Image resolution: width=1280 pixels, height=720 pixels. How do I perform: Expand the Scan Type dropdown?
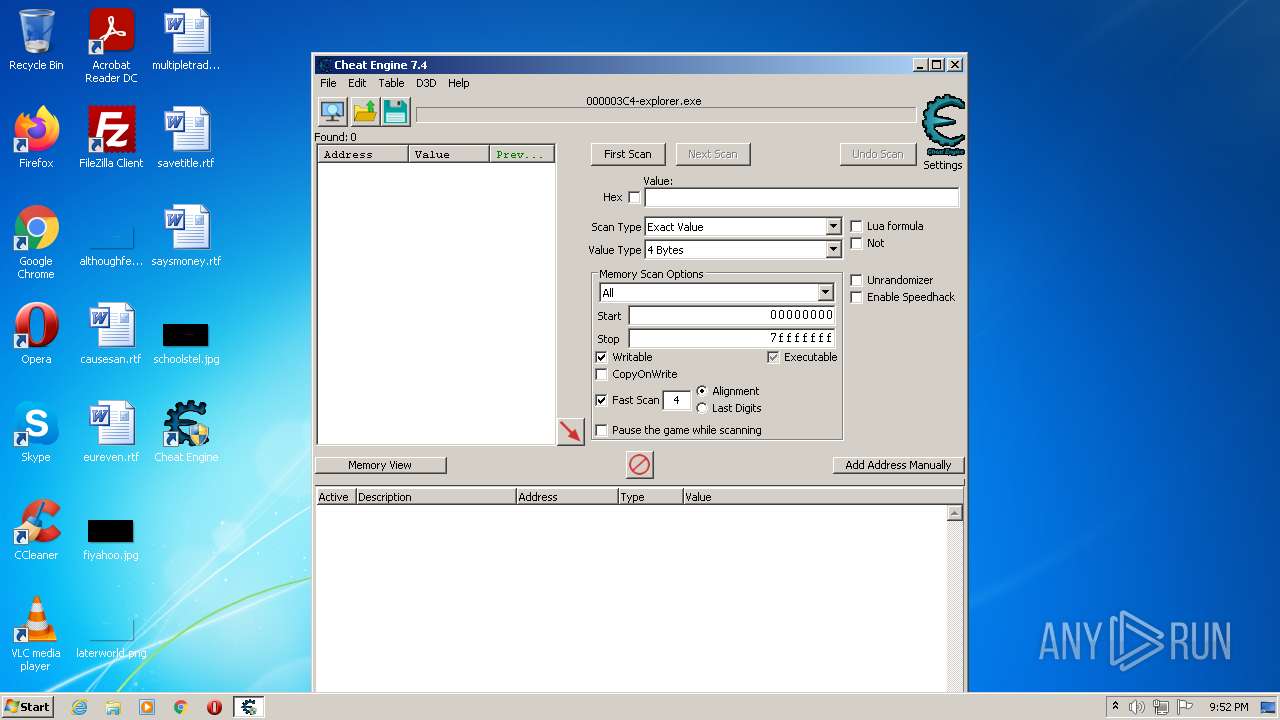(833, 227)
